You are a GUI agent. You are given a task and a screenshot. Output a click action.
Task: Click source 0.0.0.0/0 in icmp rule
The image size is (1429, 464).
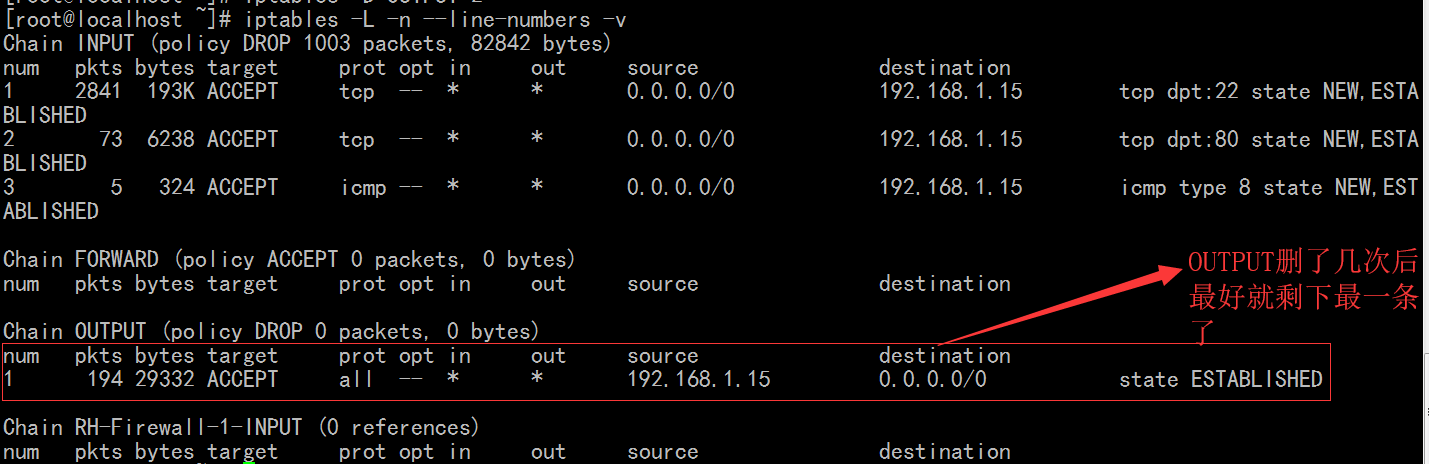coord(681,188)
